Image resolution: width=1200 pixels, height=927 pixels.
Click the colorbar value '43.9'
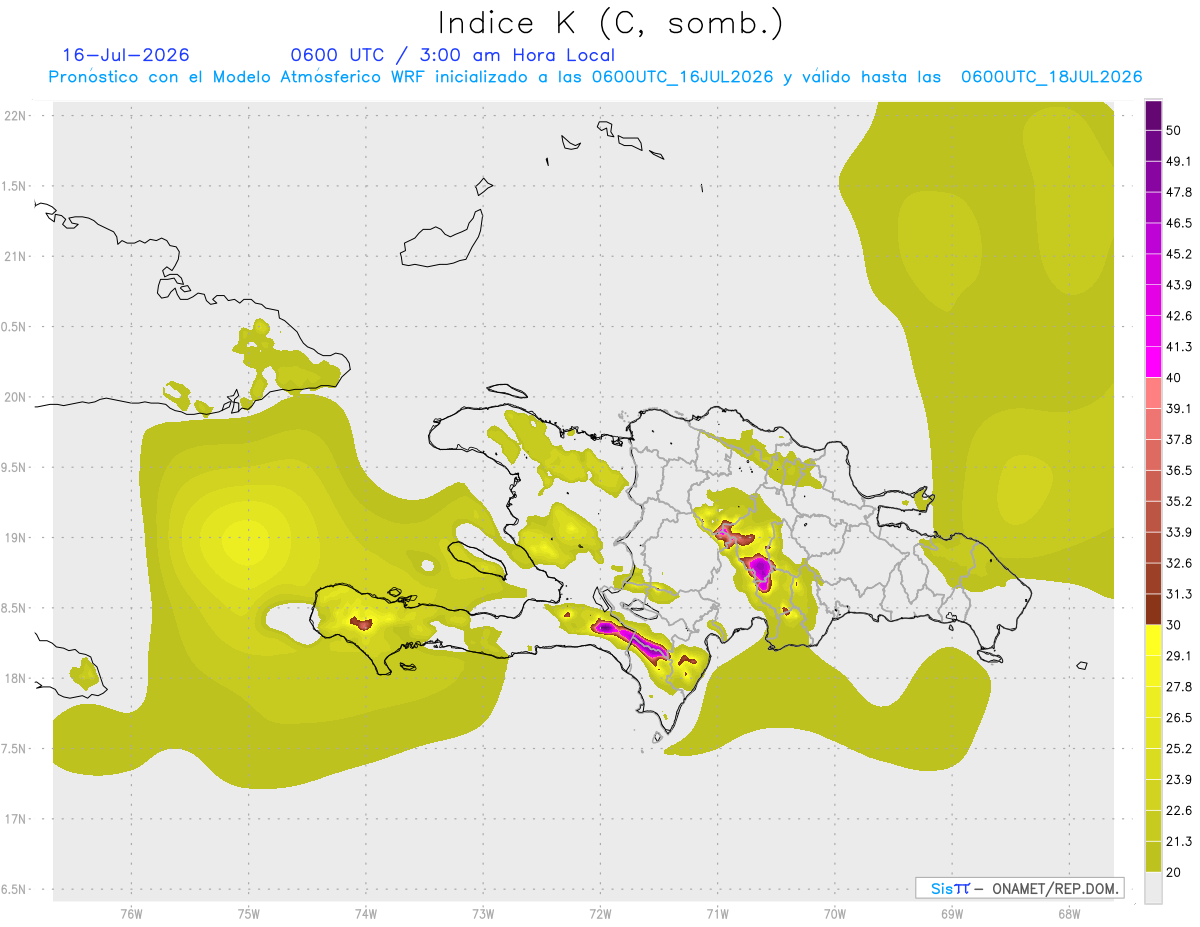[x=1179, y=285]
